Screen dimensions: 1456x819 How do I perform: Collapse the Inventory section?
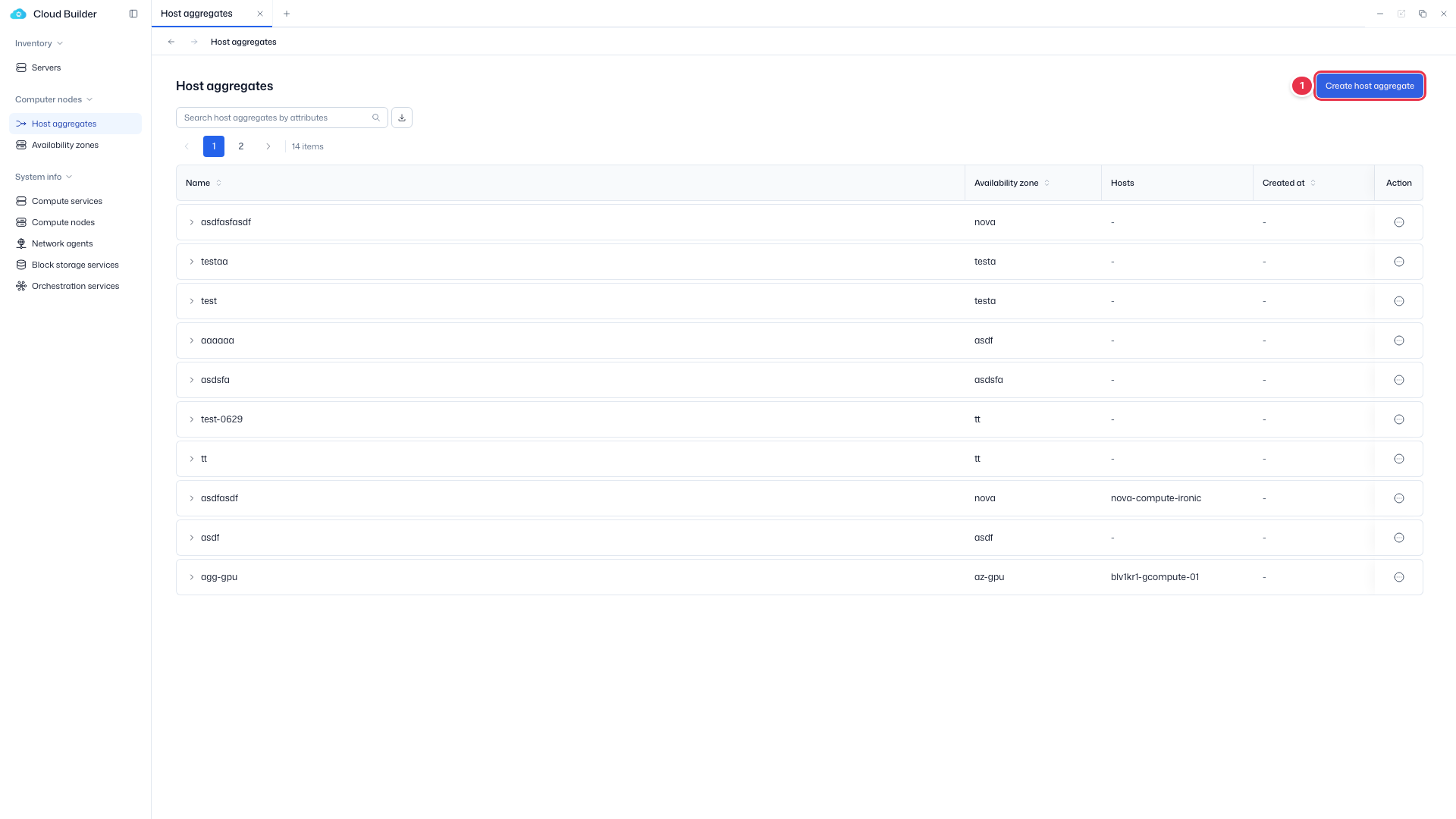tap(39, 43)
